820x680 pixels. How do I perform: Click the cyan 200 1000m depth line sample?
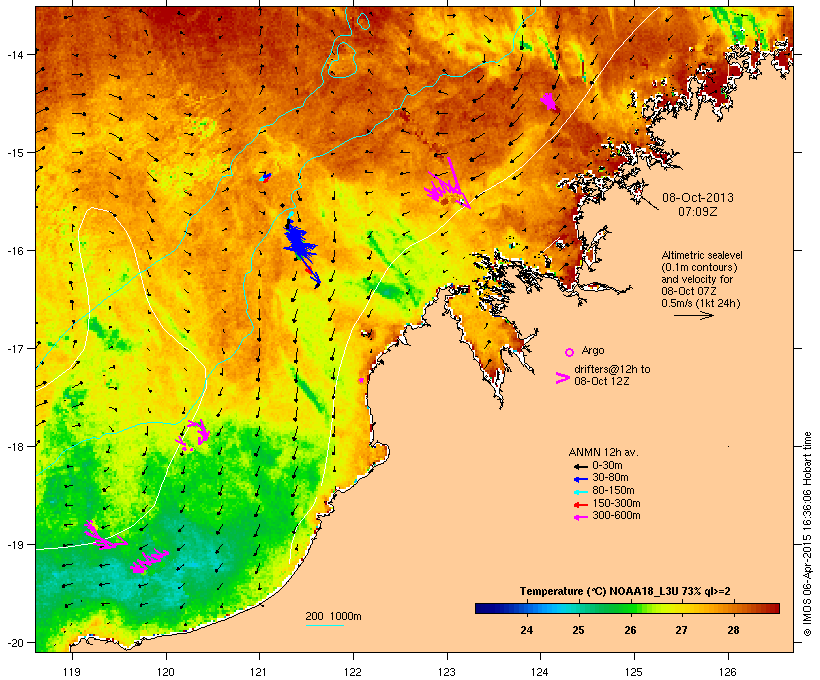(324, 625)
